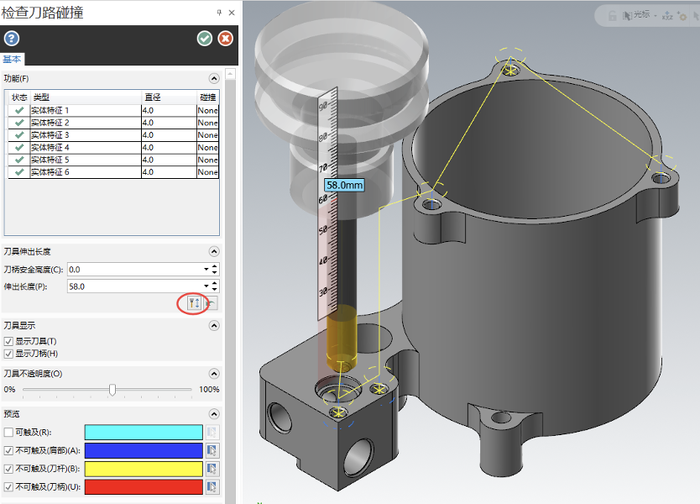The height and width of the screenshot is (504, 700).
Task: Enable the 可触及(R) checkbox
Action: (x=8, y=433)
